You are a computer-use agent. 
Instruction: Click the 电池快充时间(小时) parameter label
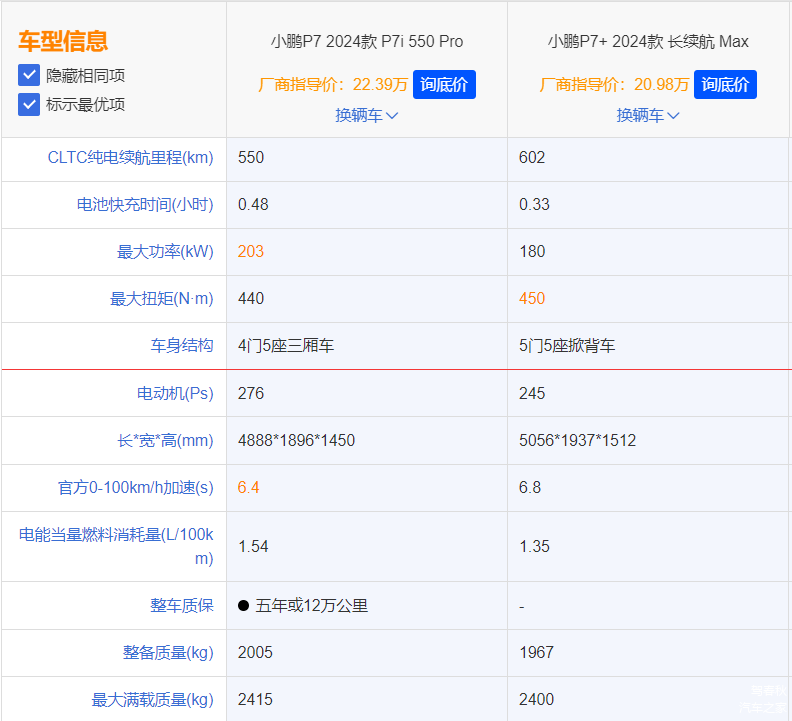point(145,205)
